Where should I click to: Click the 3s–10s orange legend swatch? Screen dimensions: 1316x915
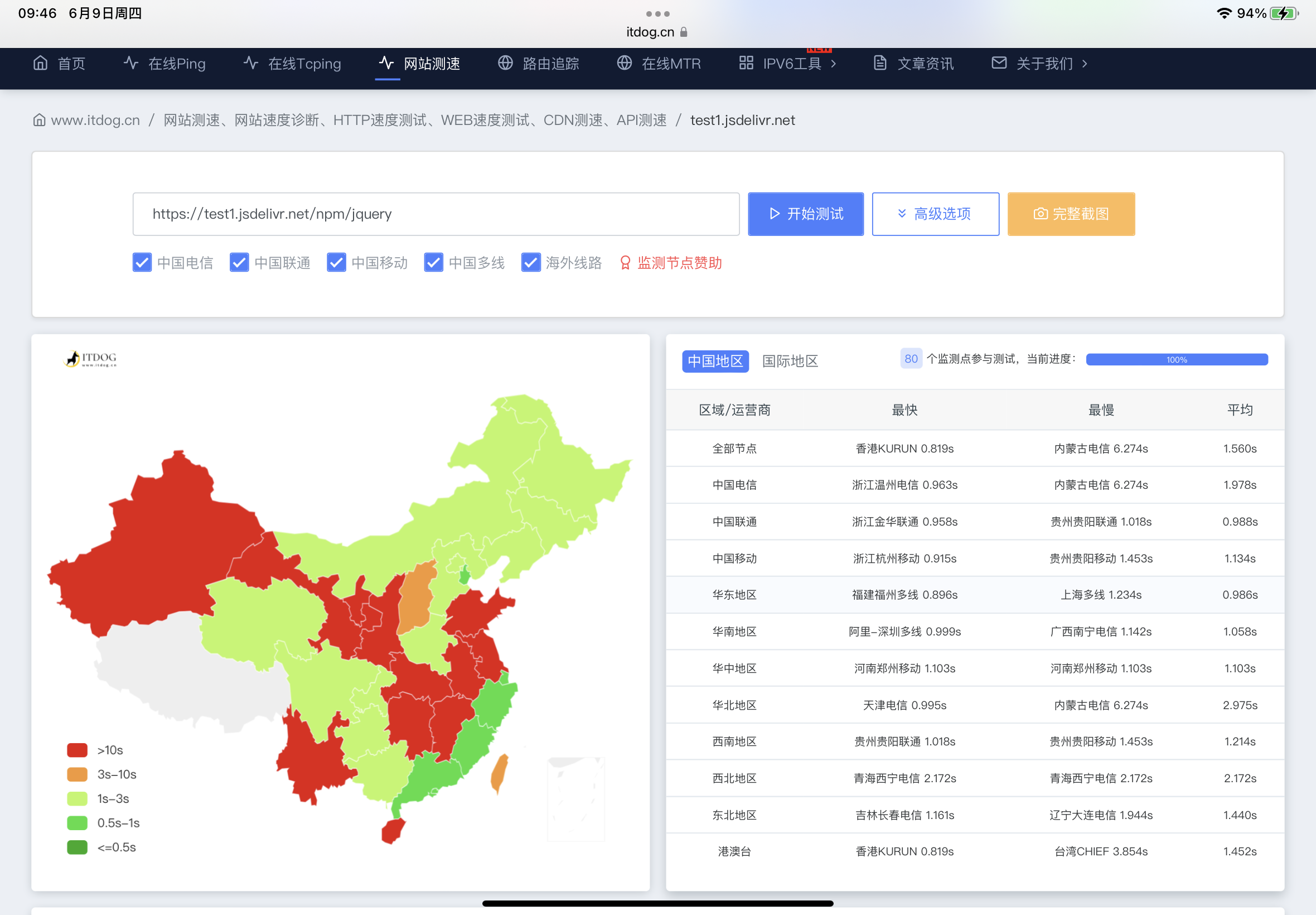click(x=77, y=774)
